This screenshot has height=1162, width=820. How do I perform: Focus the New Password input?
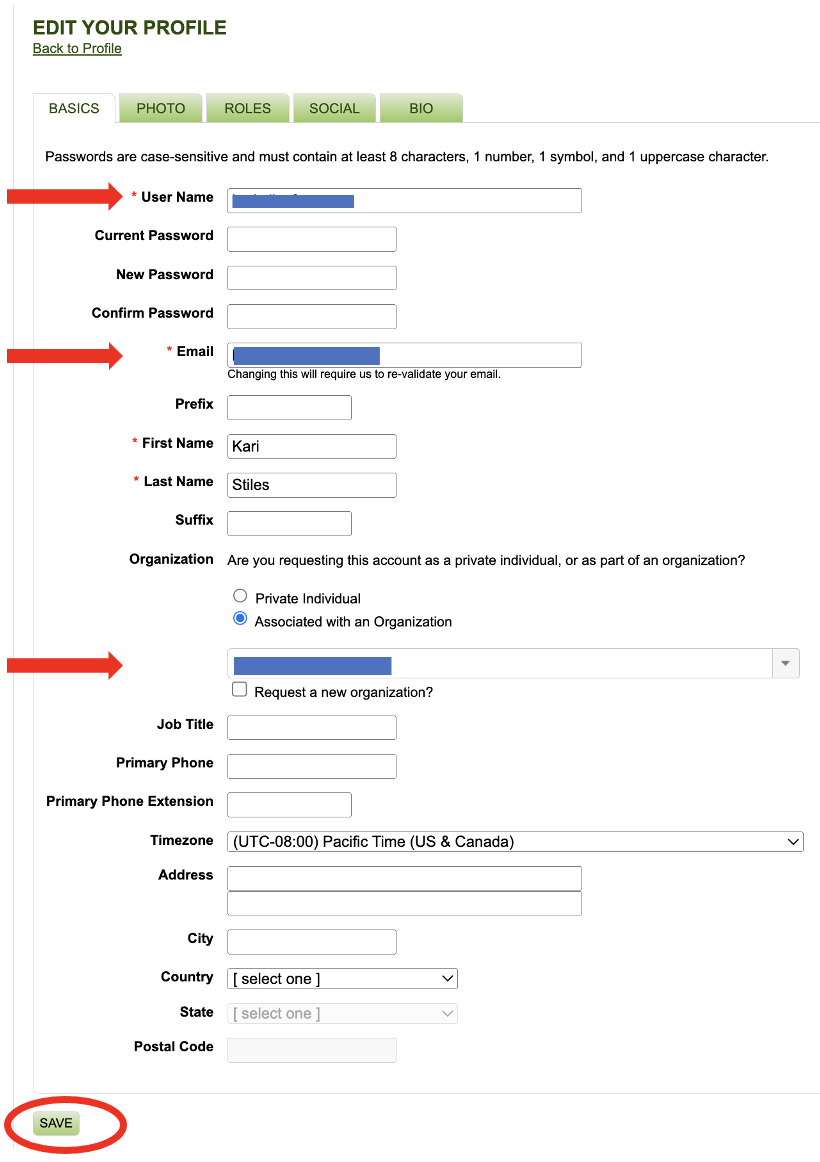(312, 277)
